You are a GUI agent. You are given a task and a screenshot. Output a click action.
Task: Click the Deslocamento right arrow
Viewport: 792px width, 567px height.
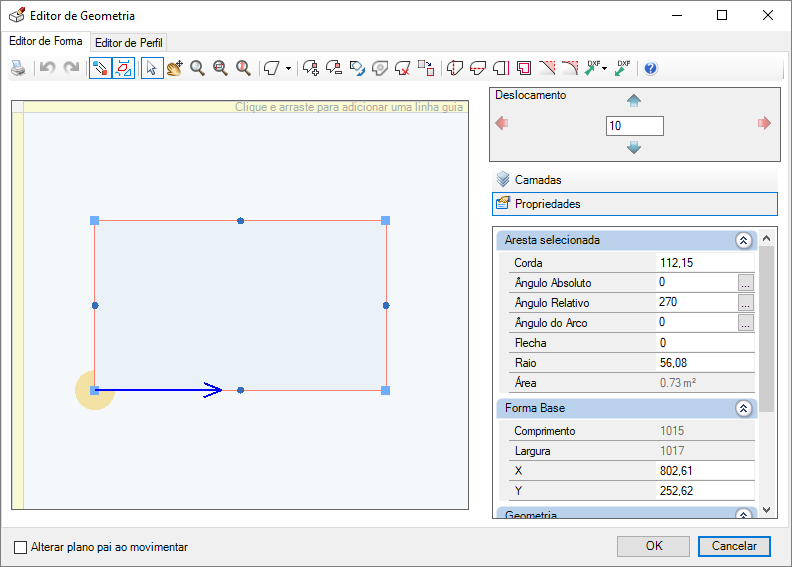tap(764, 123)
